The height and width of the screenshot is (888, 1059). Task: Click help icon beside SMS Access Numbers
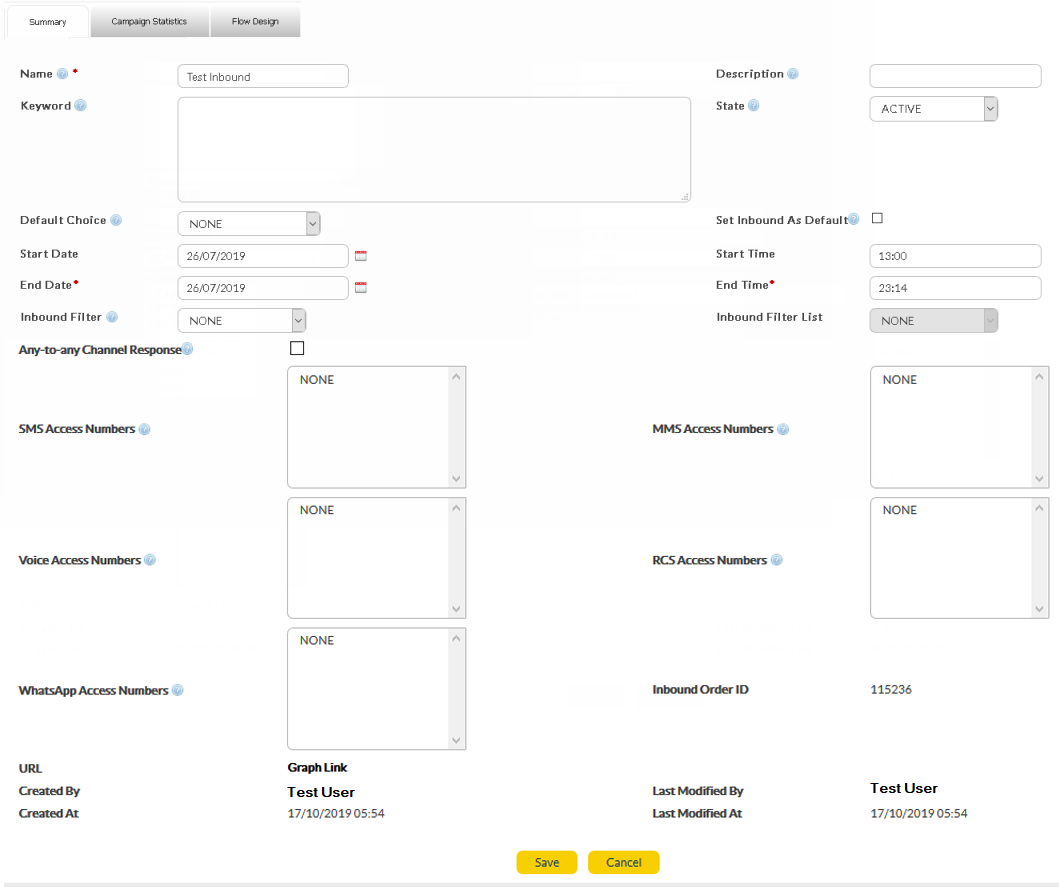click(x=144, y=429)
